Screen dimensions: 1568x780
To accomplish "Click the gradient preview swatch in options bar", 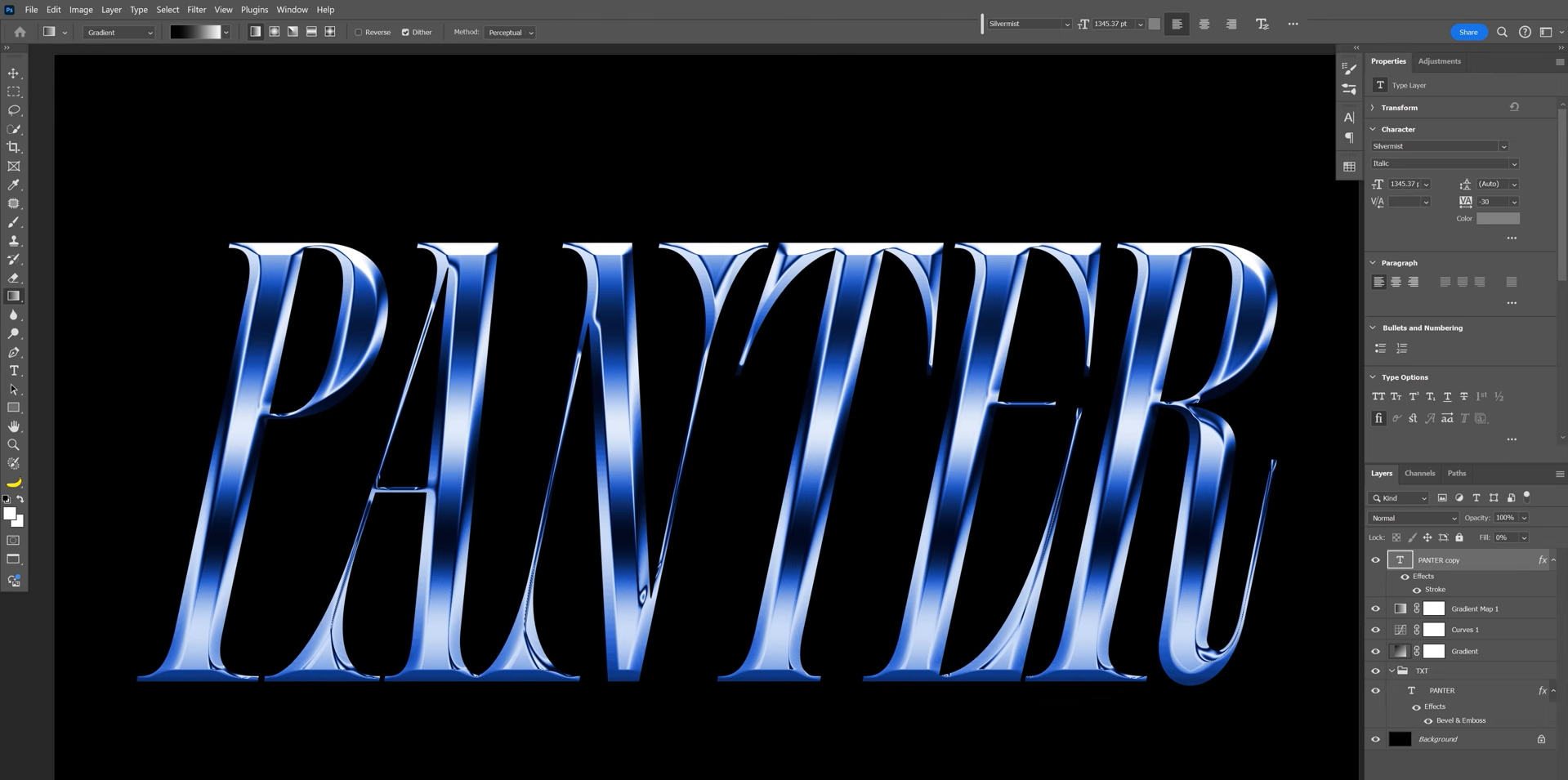I will tap(195, 32).
